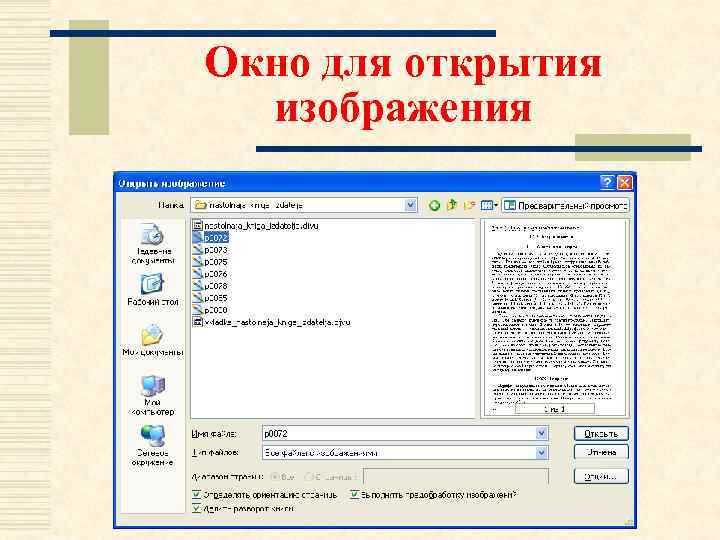Select file p0085

(210, 298)
